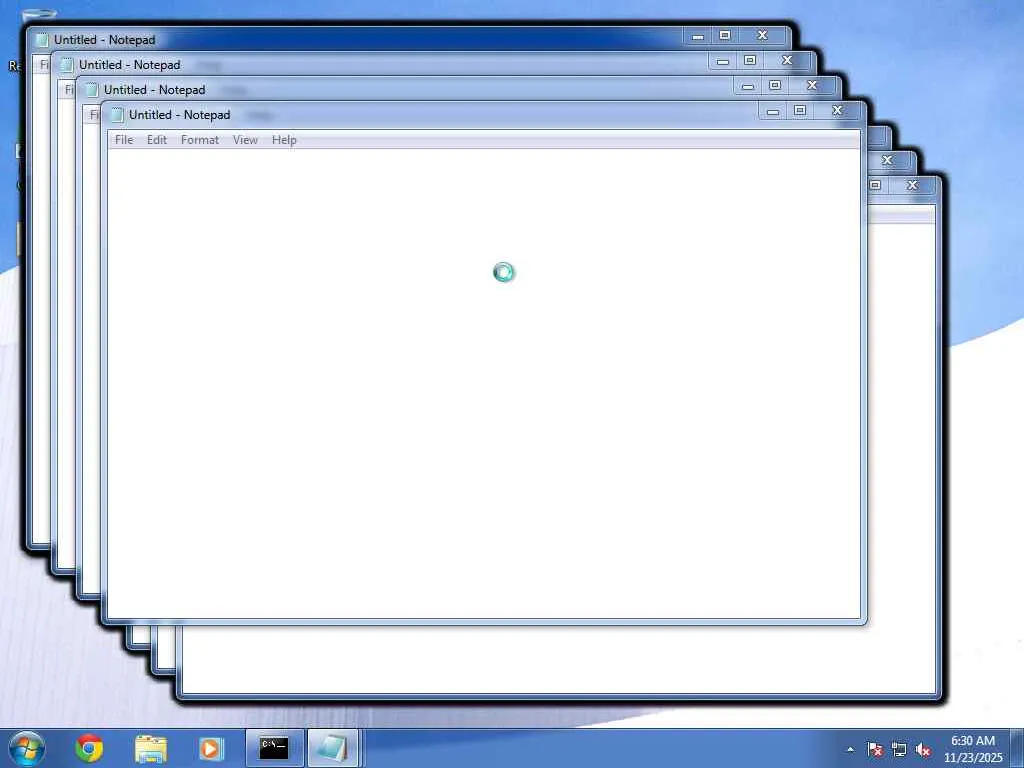Click the Show desktop strip beside the clock
Image resolution: width=1024 pixels, height=768 pixels.
(1017, 748)
